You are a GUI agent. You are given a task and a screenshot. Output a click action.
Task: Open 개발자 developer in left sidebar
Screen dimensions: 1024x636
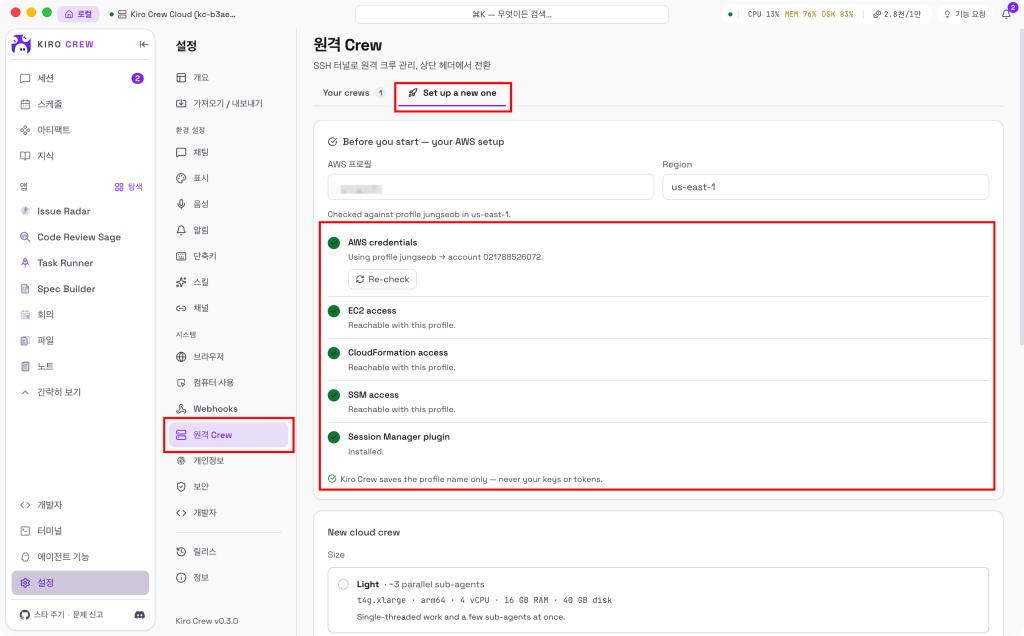(80, 505)
